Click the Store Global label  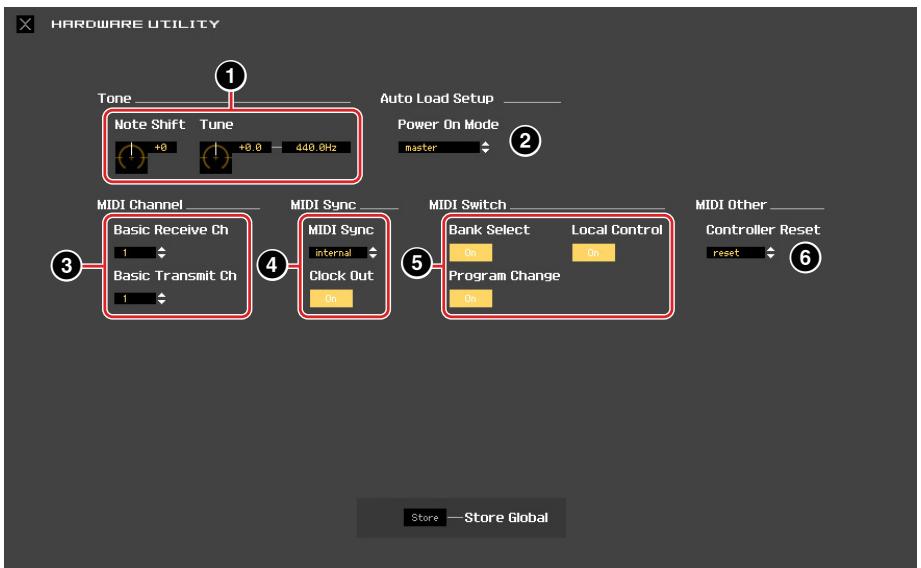pyautogui.click(x=506, y=517)
